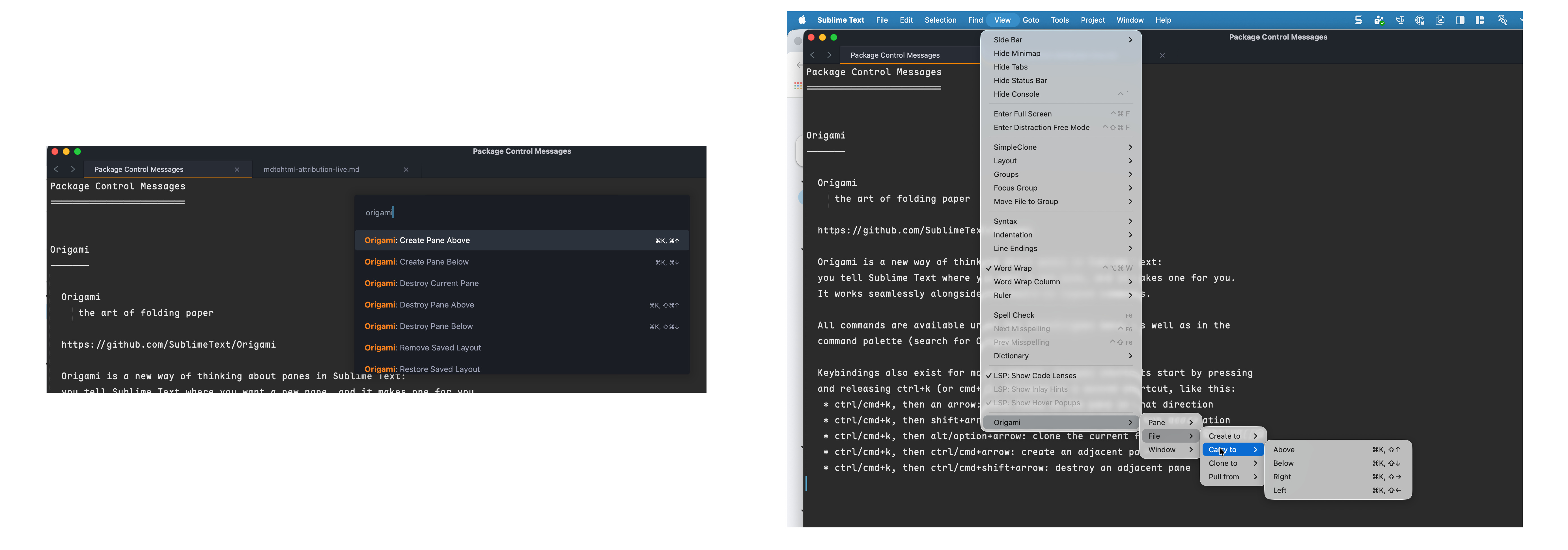Open the Pull from submenu
1568x550 pixels.
(1233, 477)
